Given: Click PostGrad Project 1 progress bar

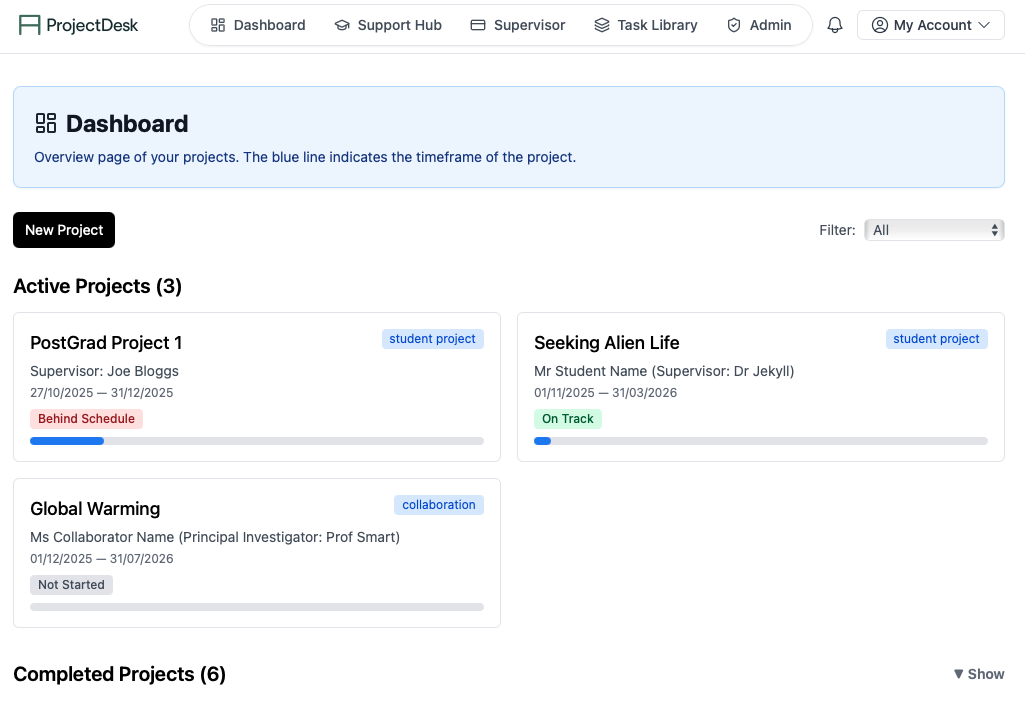Looking at the screenshot, I should coord(256,440).
